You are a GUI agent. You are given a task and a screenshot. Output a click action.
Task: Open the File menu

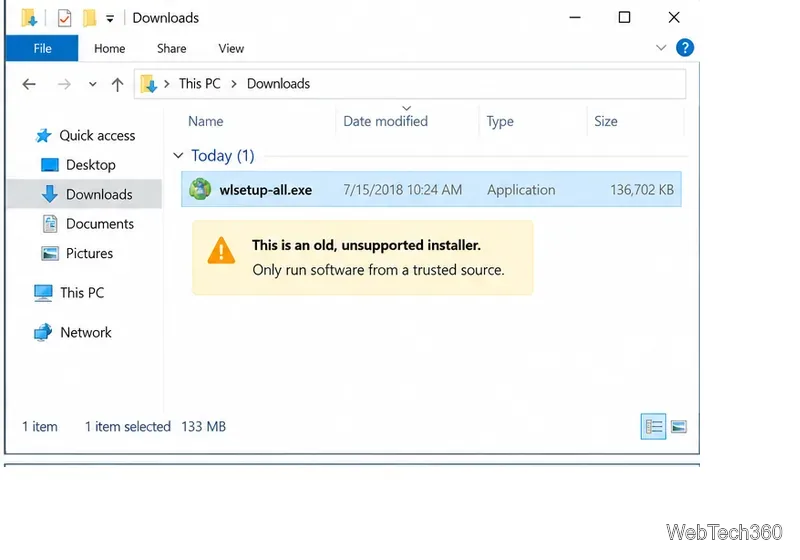click(x=42, y=48)
